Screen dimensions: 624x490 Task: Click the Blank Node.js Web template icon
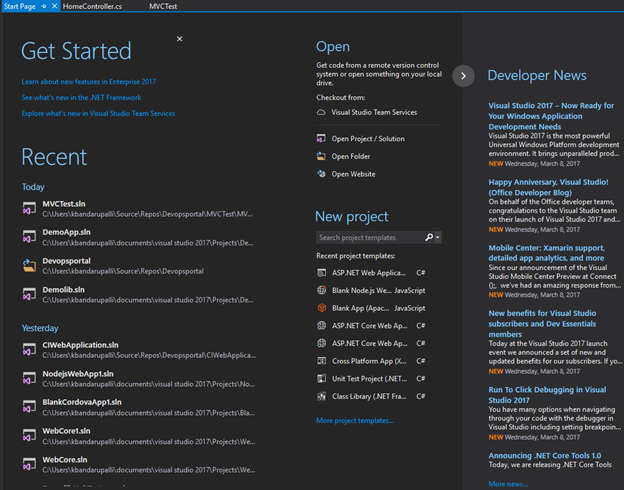[x=321, y=290]
